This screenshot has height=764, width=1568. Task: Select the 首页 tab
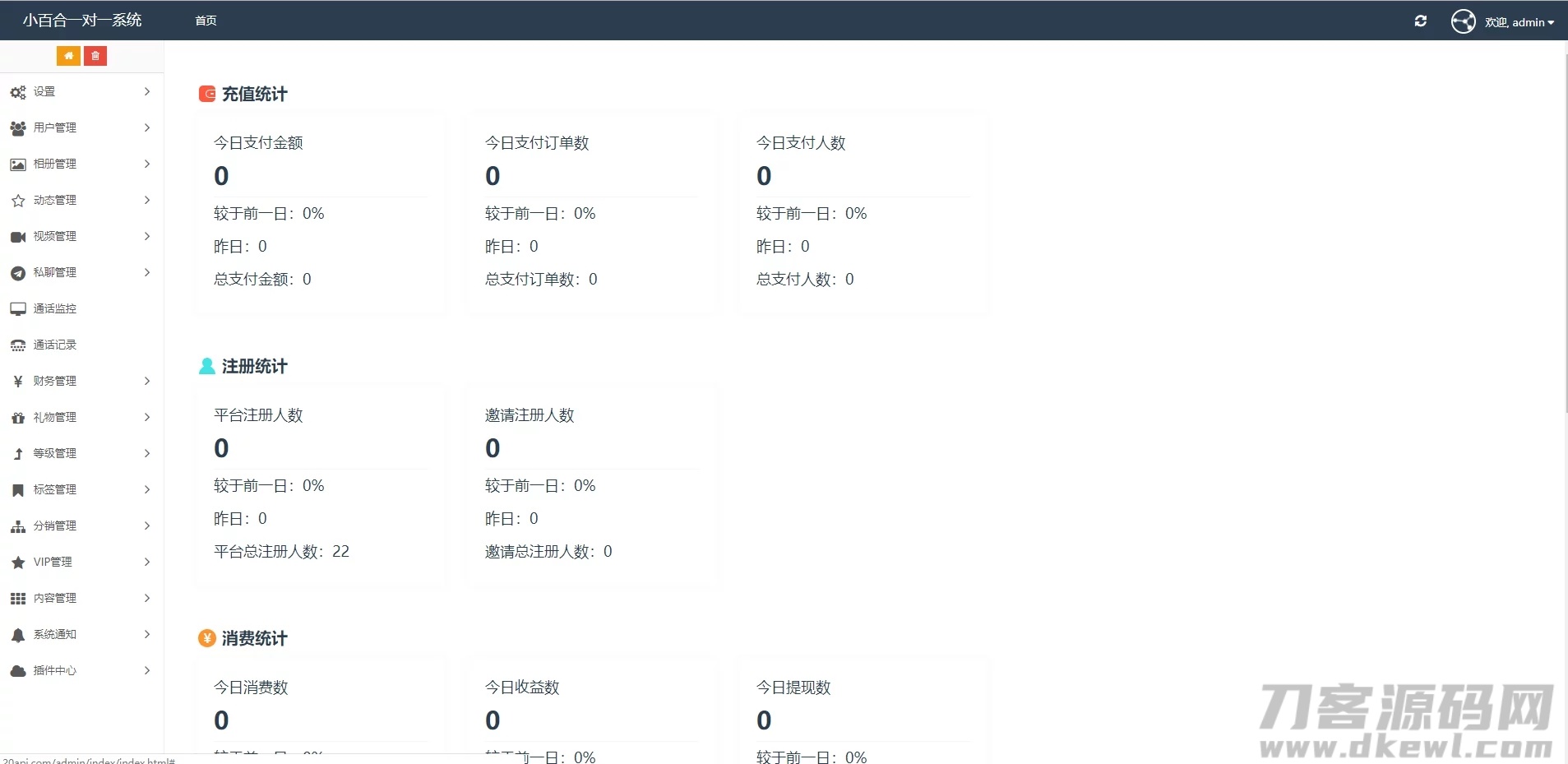click(x=206, y=21)
